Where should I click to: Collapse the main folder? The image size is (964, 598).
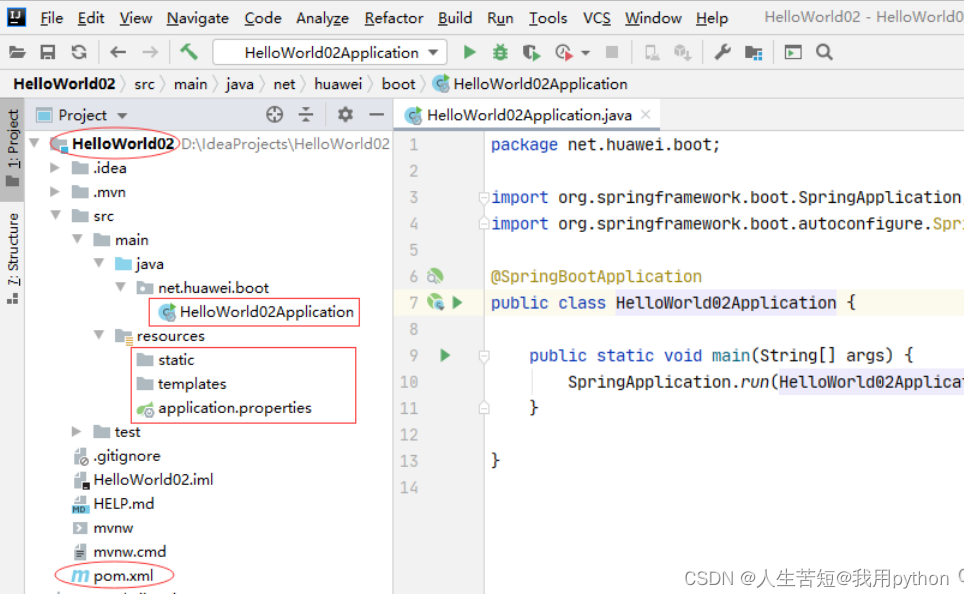(x=77, y=239)
